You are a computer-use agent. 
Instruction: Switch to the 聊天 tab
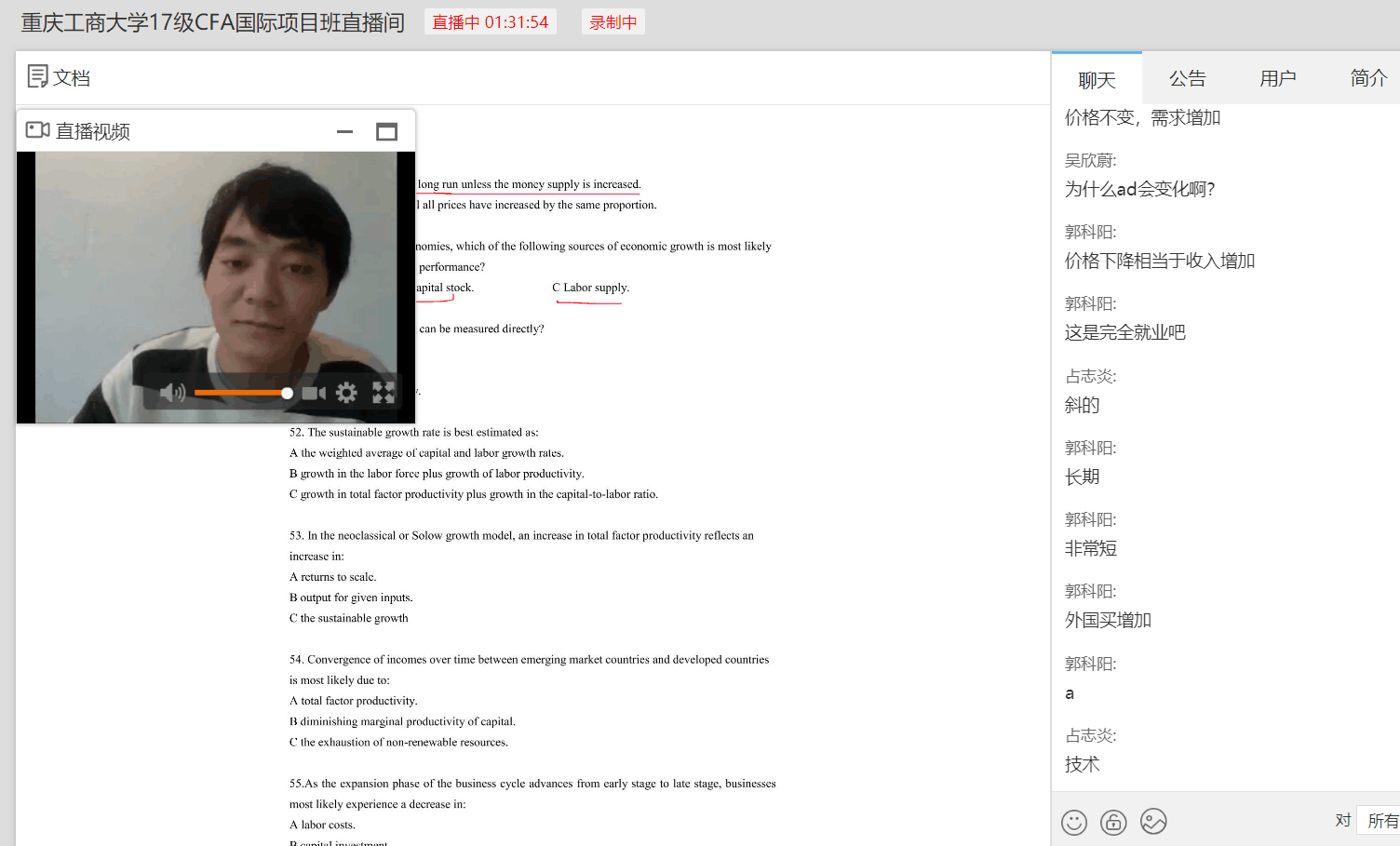[1097, 80]
